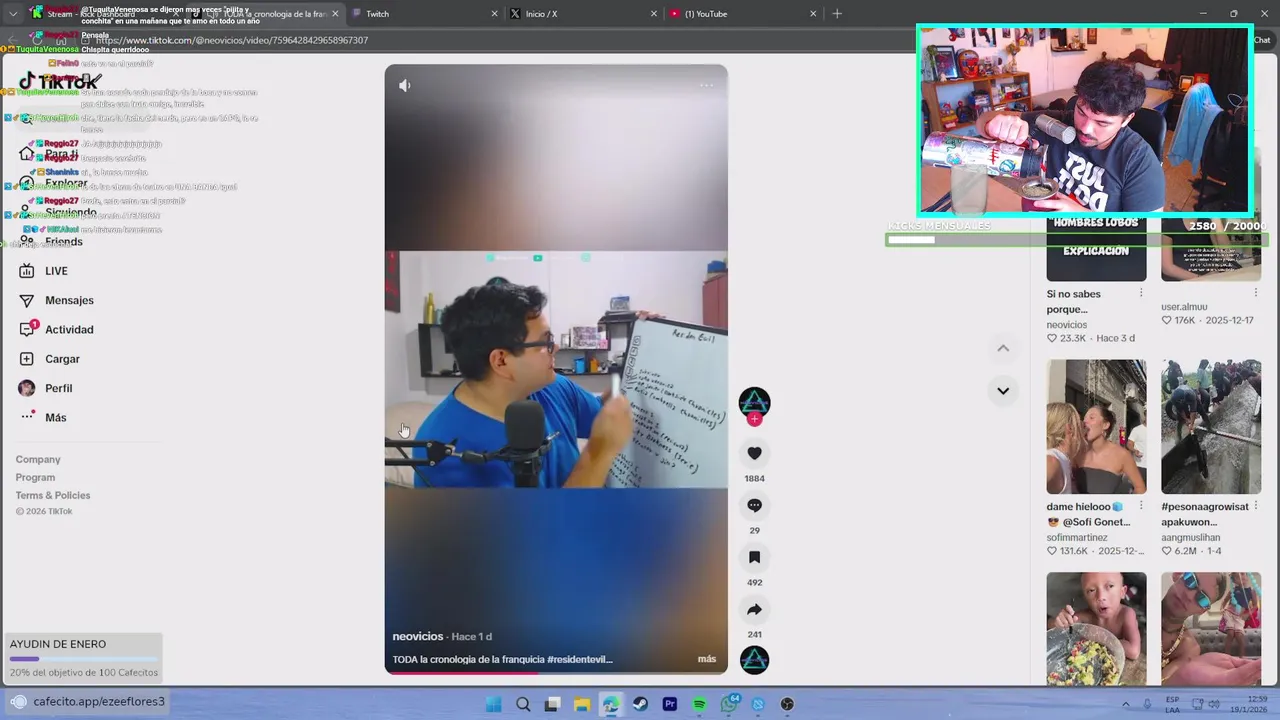
Task: Unmute the TikTok video sound
Action: [x=405, y=86]
